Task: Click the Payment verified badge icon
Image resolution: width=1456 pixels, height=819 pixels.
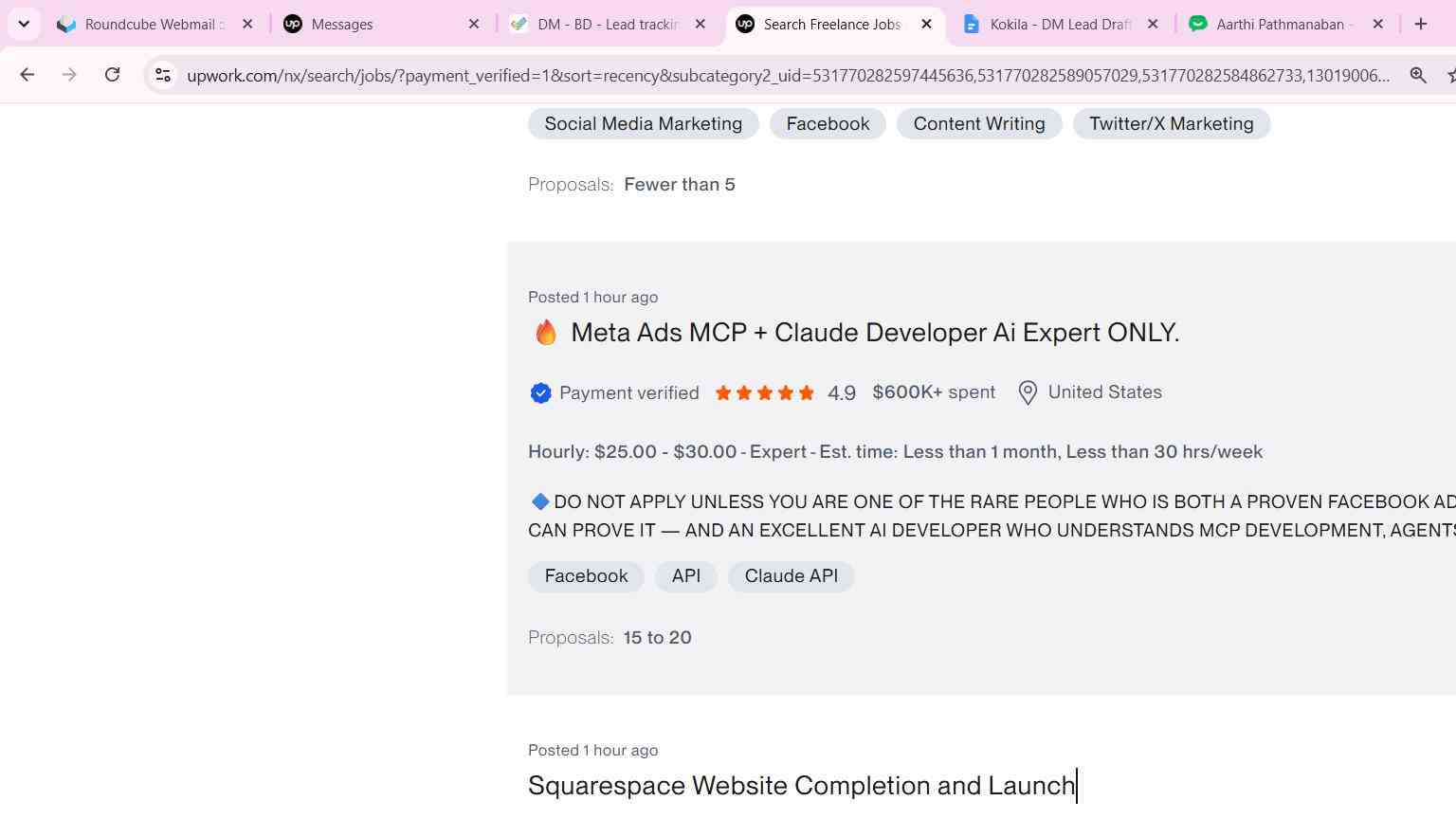Action: (x=540, y=392)
